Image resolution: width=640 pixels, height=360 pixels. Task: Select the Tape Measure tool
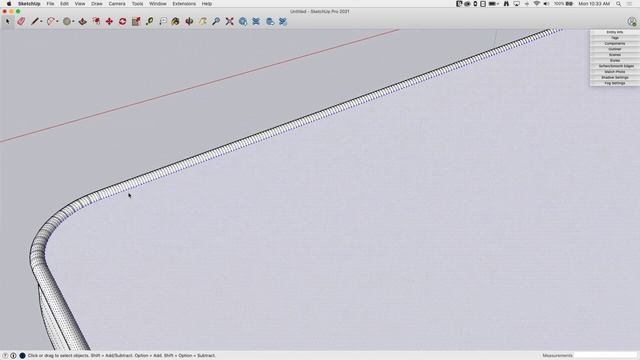click(149, 21)
